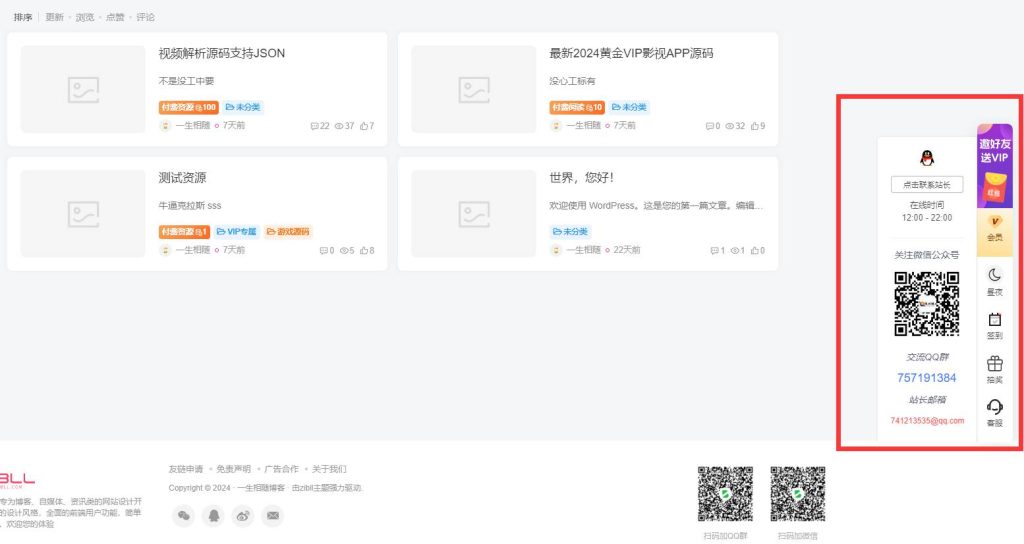Click like icon on 世界，您好！ card
The height and width of the screenshot is (544, 1024).
[x=754, y=251]
